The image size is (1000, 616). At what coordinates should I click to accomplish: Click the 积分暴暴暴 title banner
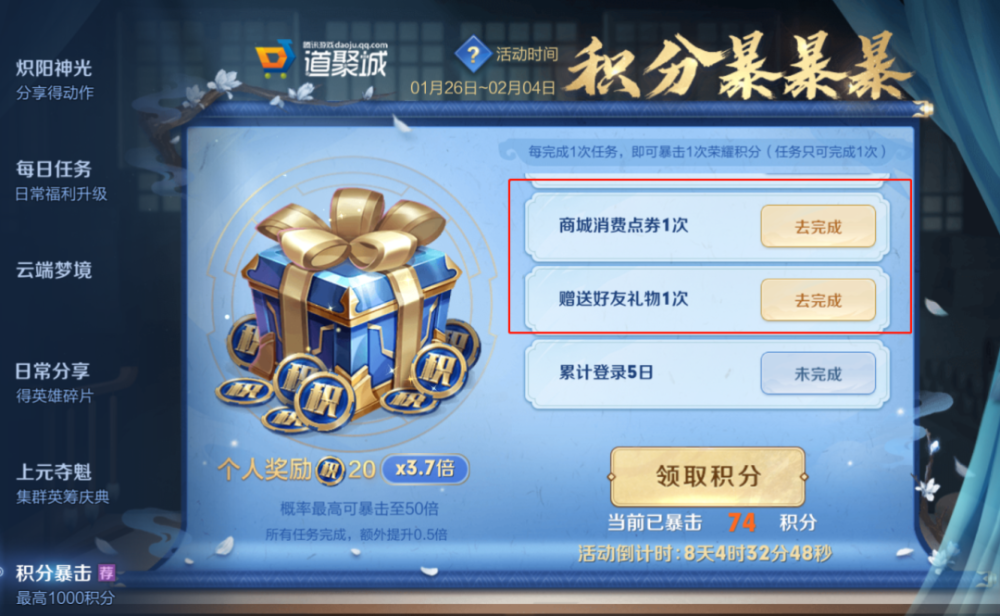[x=739, y=69]
